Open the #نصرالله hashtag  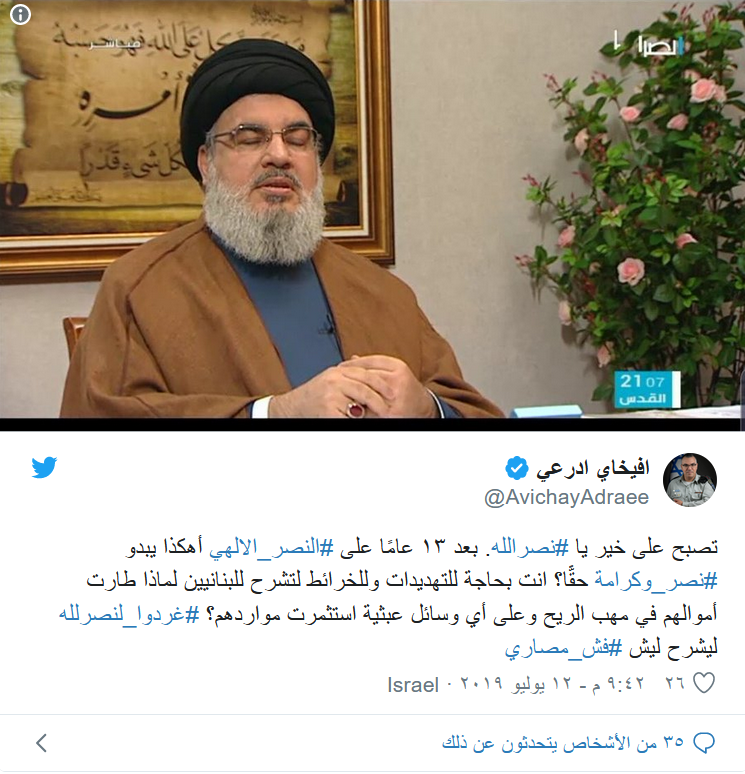click(x=526, y=547)
